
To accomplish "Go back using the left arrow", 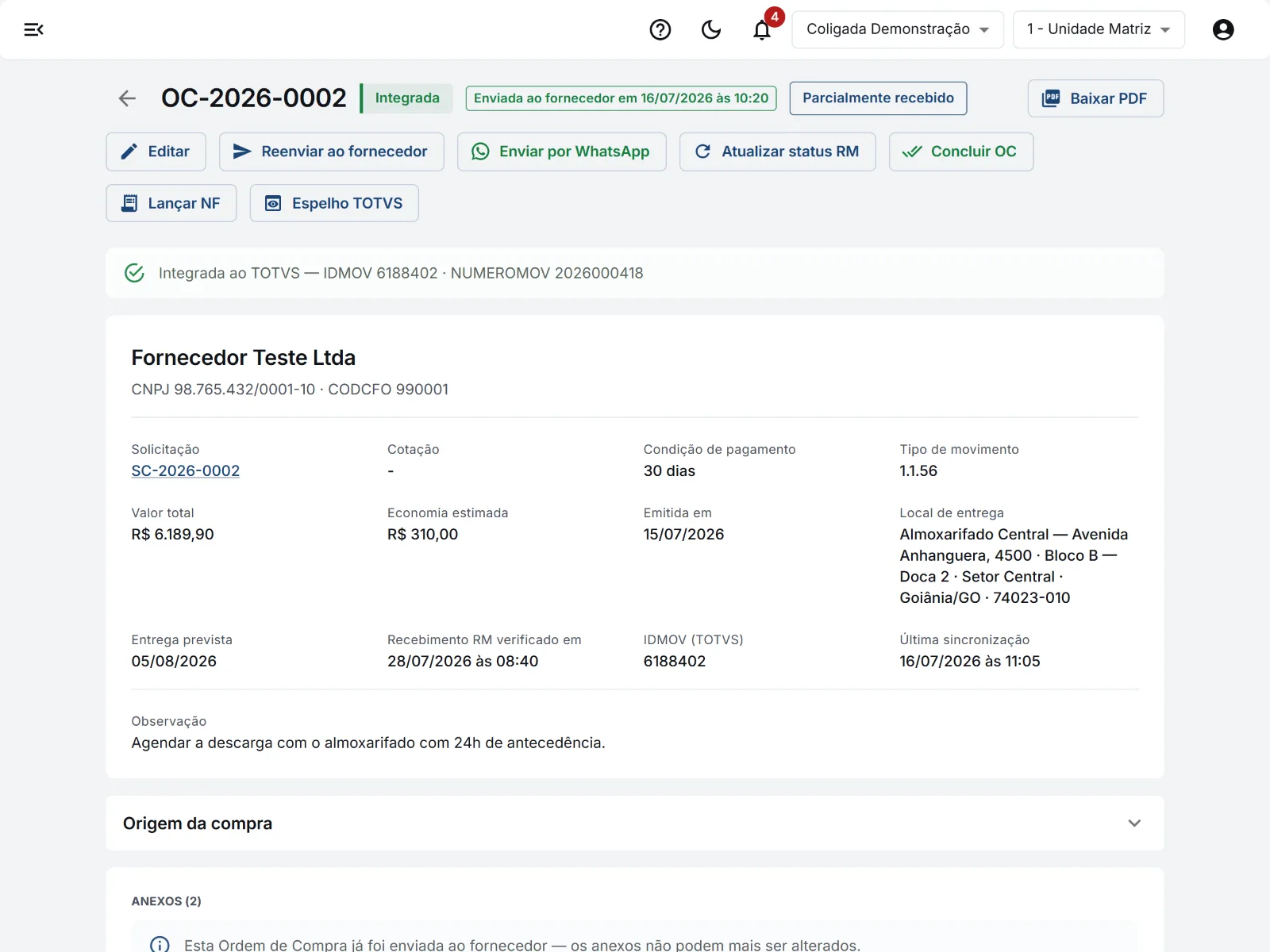I will [127, 98].
